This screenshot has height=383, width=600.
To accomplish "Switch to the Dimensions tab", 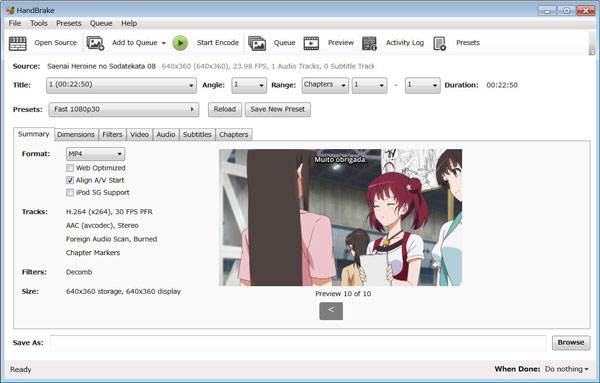I will (x=76, y=135).
